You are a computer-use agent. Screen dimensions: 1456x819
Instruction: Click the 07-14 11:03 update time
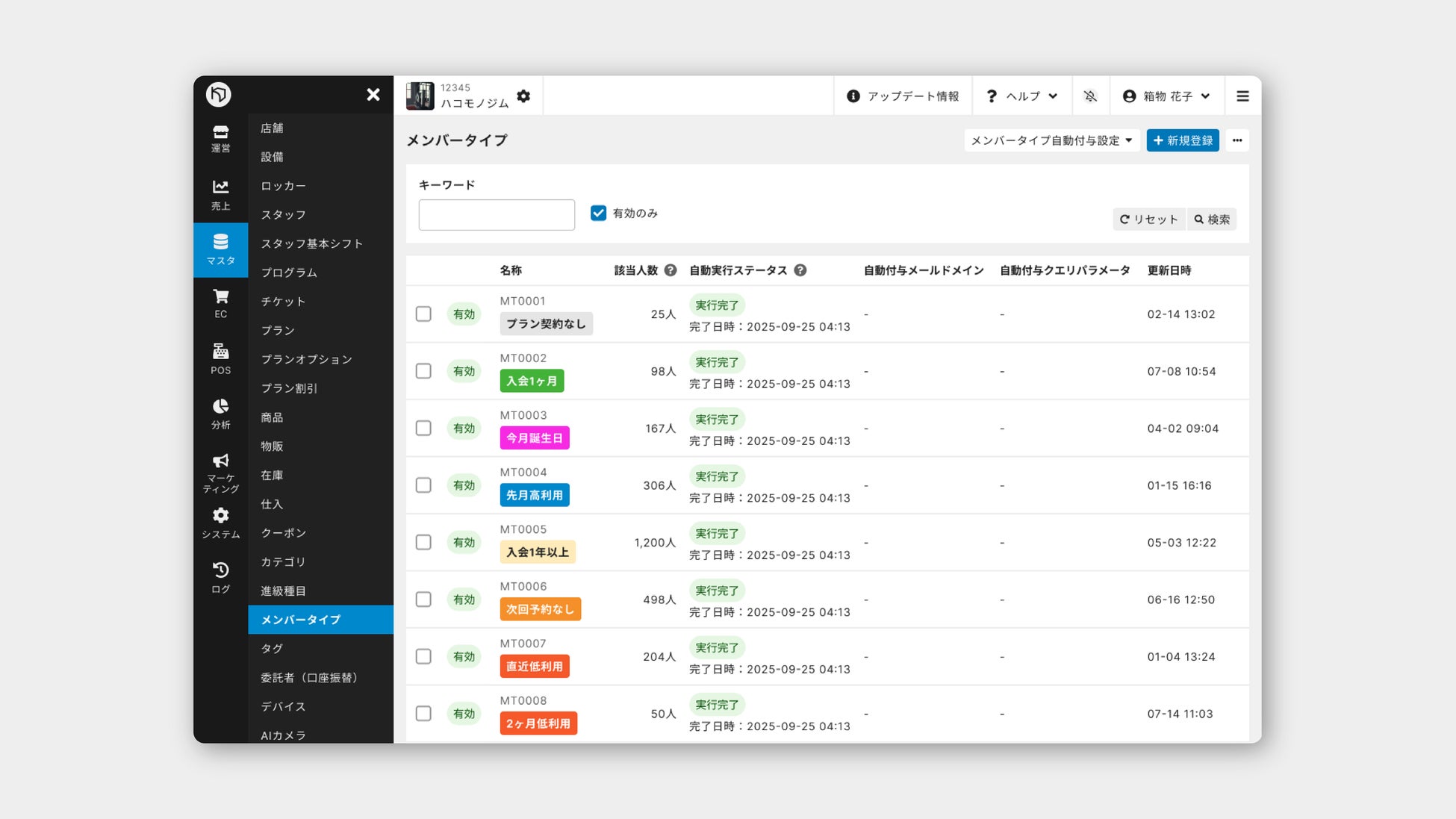click(x=1180, y=714)
